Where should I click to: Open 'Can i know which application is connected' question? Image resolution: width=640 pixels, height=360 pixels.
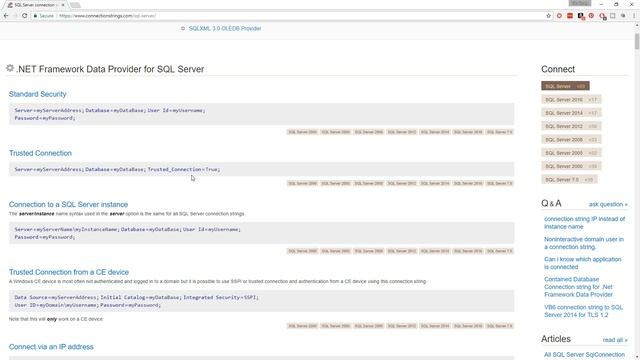coord(582,263)
